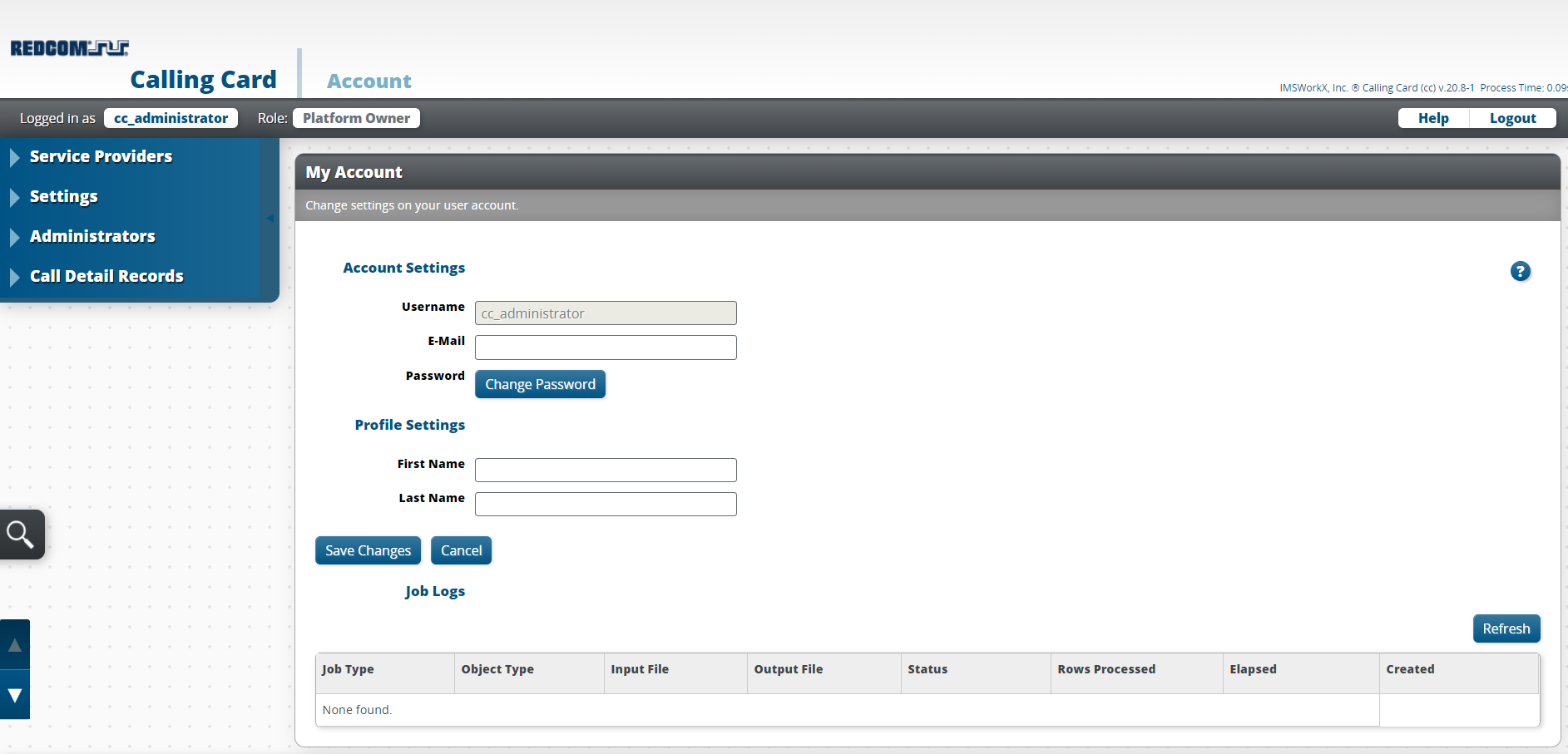Click the scroll down arrow icon
The image size is (1568, 754).
pyautogui.click(x=15, y=695)
